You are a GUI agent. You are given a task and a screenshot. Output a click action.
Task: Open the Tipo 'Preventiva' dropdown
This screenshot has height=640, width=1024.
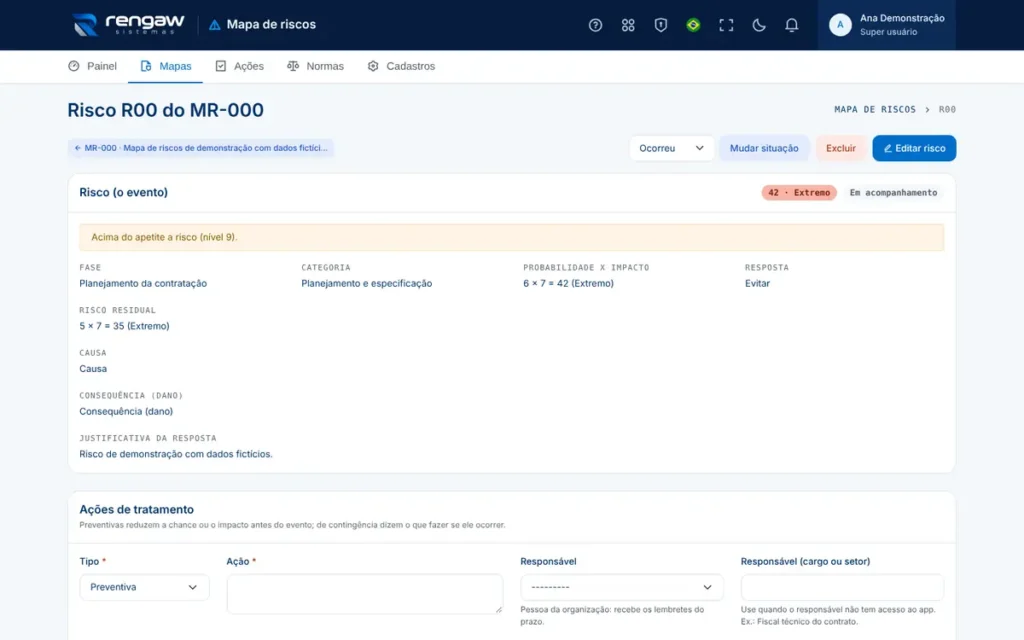point(144,587)
